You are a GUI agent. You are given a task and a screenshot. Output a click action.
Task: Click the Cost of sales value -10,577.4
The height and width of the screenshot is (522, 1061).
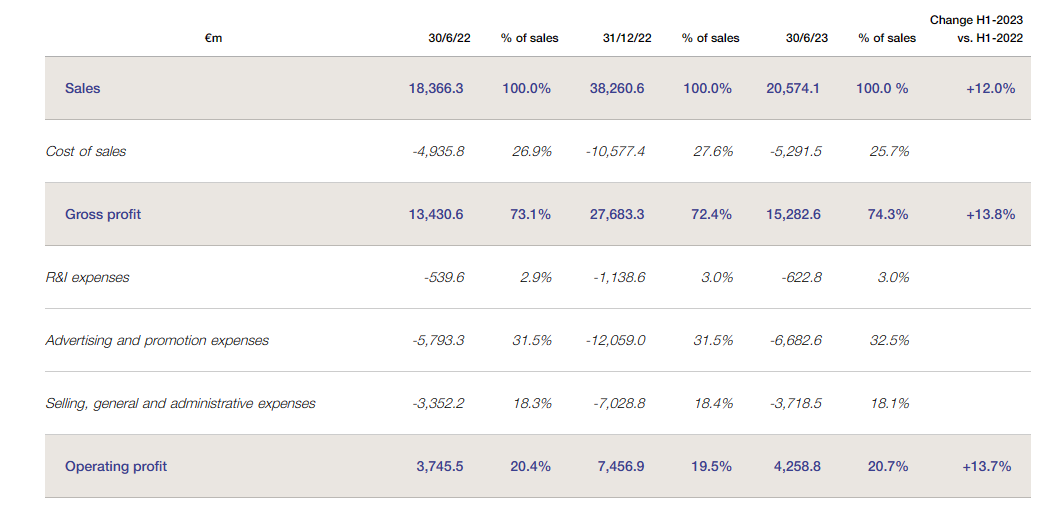(615, 151)
